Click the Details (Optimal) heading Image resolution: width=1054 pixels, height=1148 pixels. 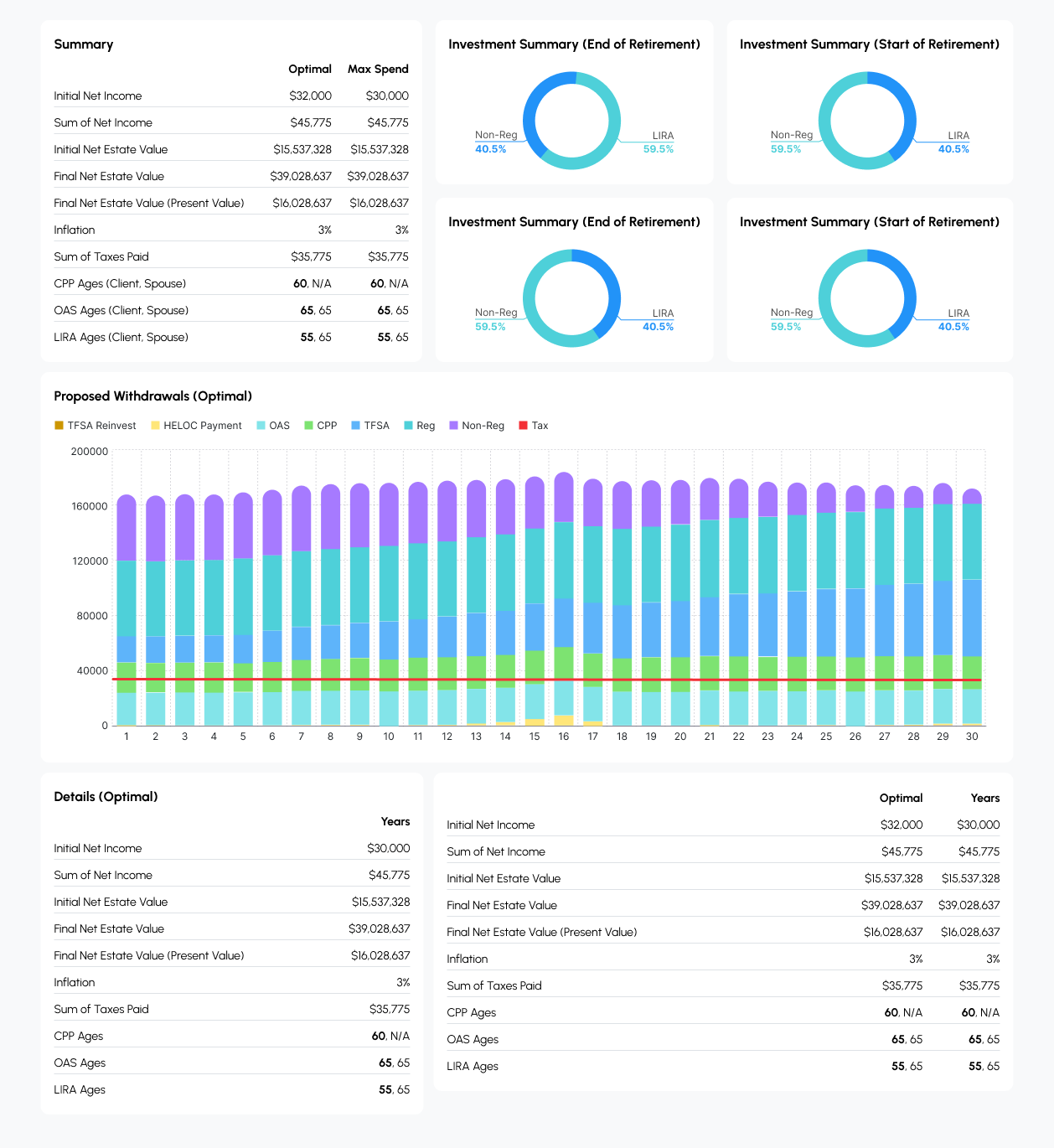[106, 797]
